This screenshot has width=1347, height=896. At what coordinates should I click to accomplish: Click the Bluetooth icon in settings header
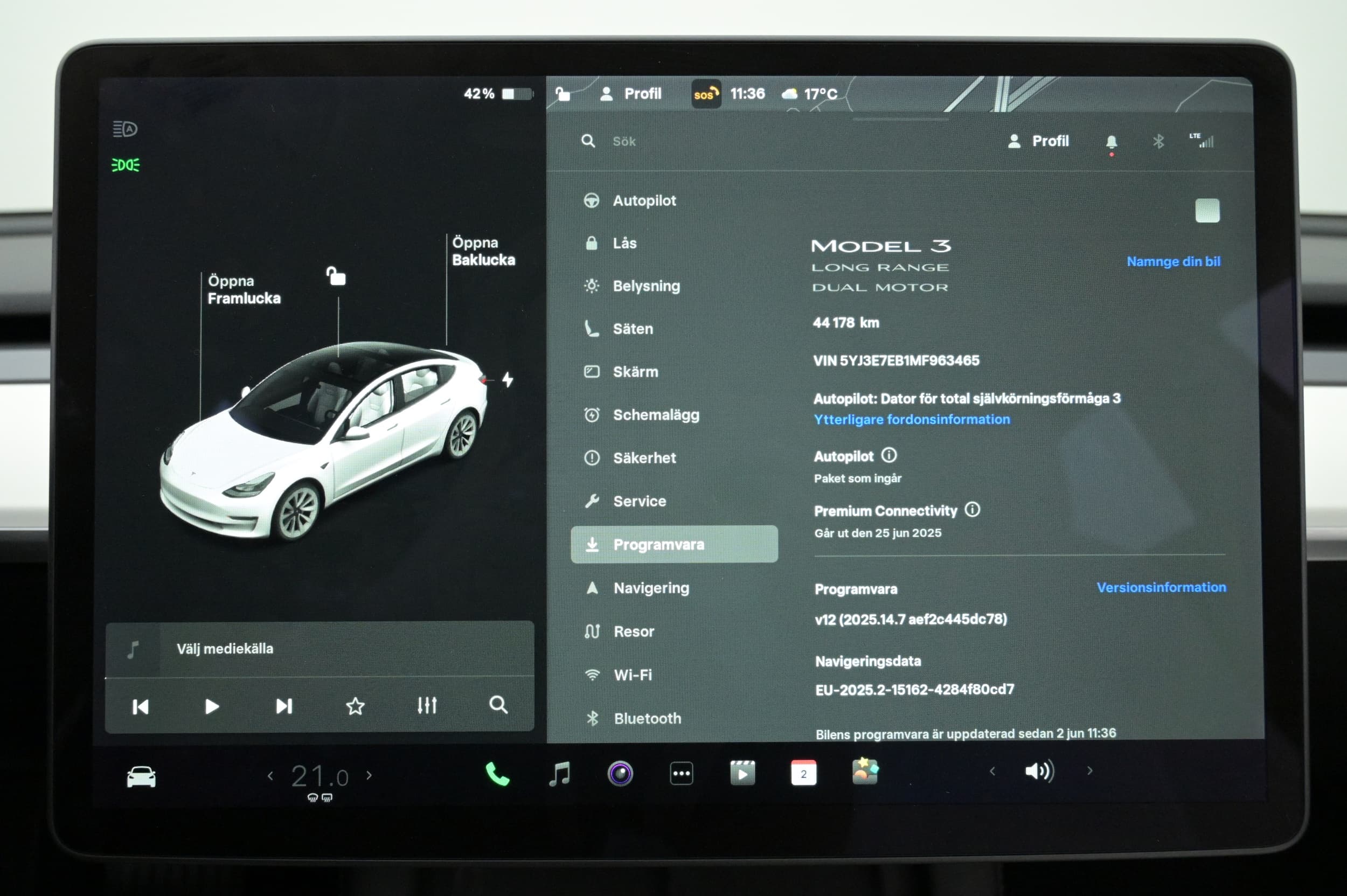[x=1158, y=141]
